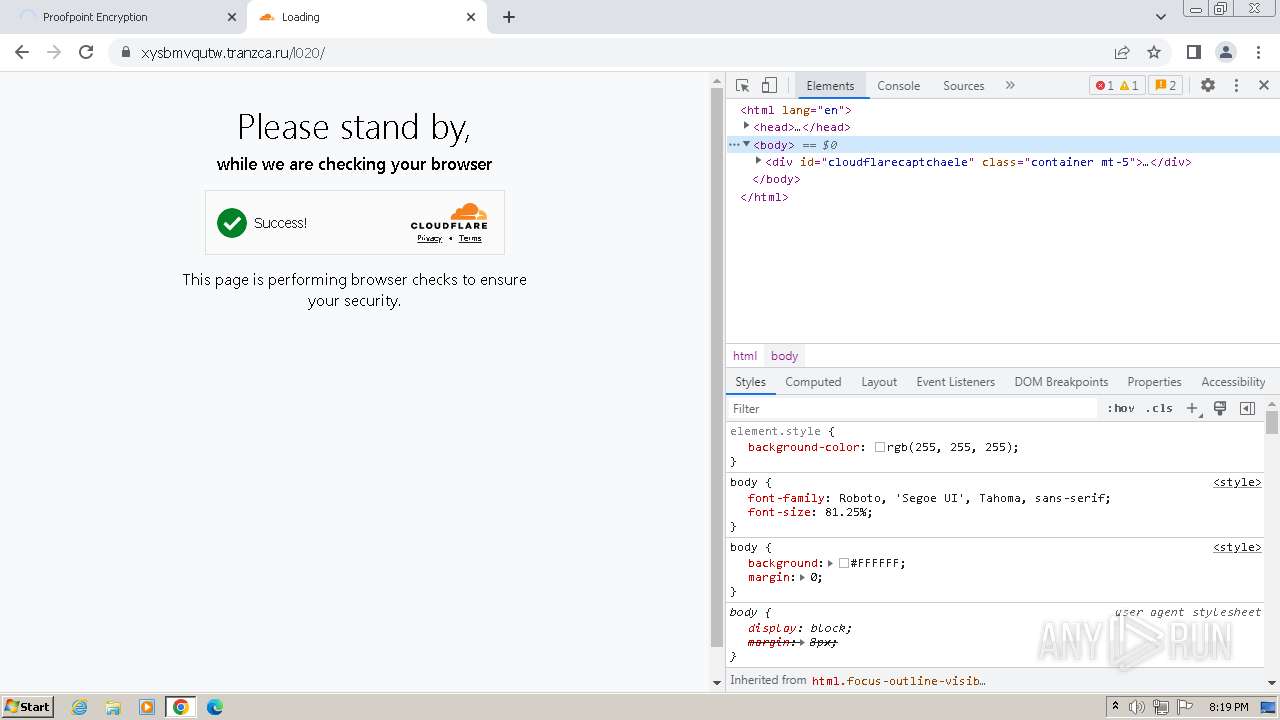The width and height of the screenshot is (1280, 720).
Task: View site information lock icon
Action: tap(125, 52)
